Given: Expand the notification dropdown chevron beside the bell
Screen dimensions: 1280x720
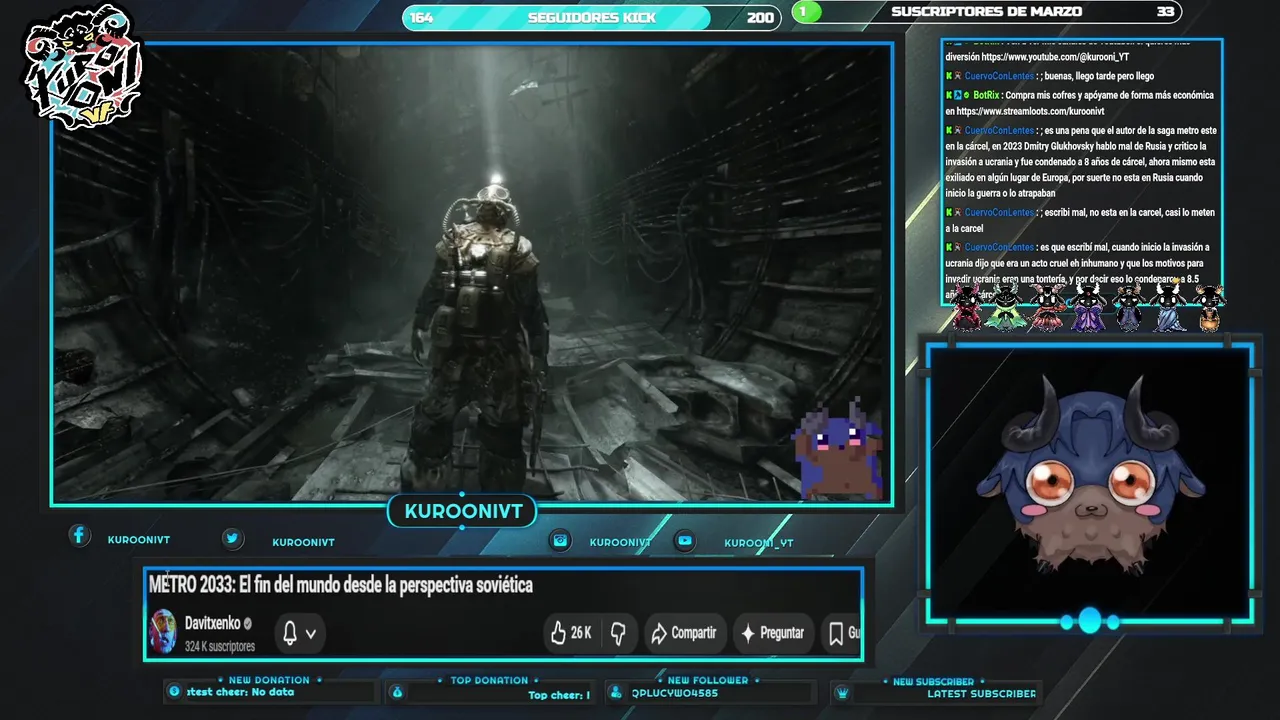Looking at the screenshot, I should click(311, 634).
